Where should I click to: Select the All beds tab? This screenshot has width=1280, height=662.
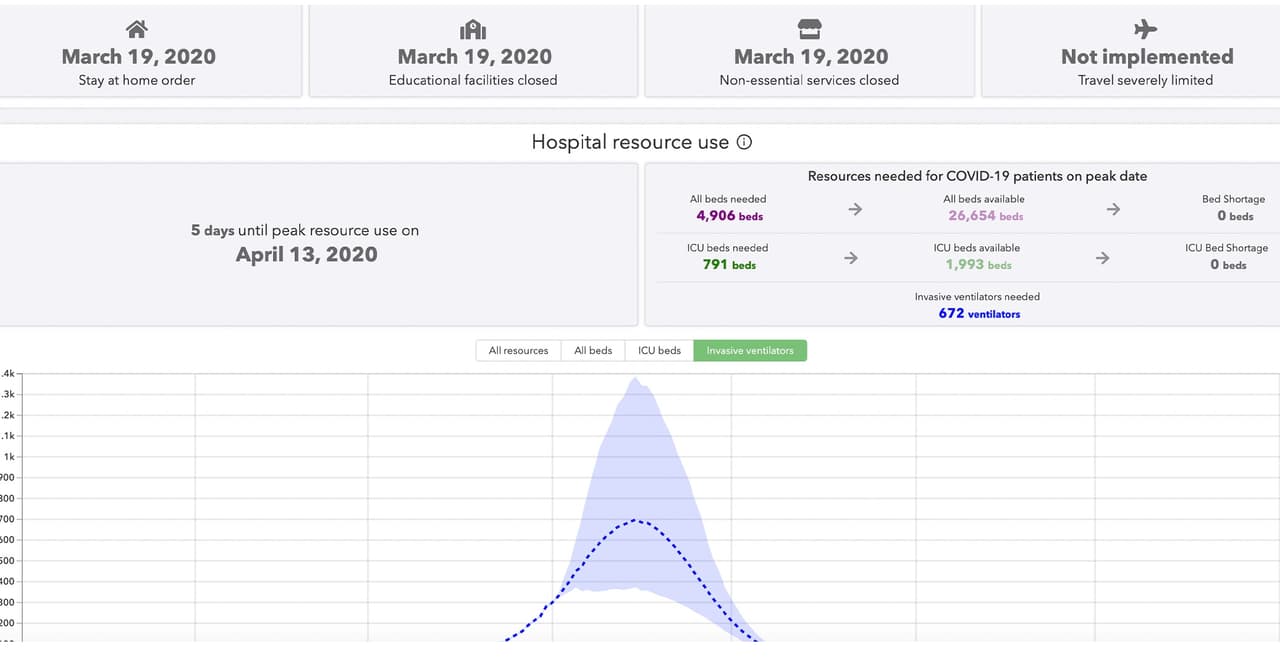[x=593, y=351]
